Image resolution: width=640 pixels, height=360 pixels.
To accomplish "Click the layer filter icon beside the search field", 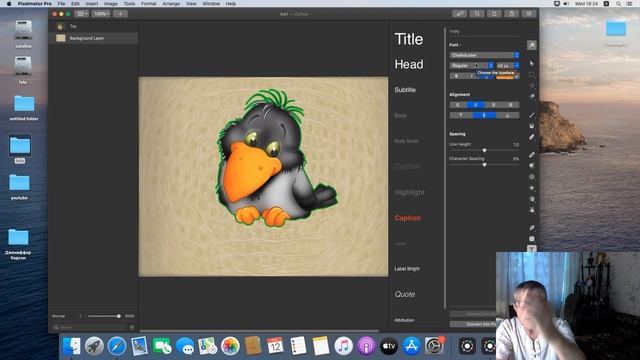I will coord(132,327).
